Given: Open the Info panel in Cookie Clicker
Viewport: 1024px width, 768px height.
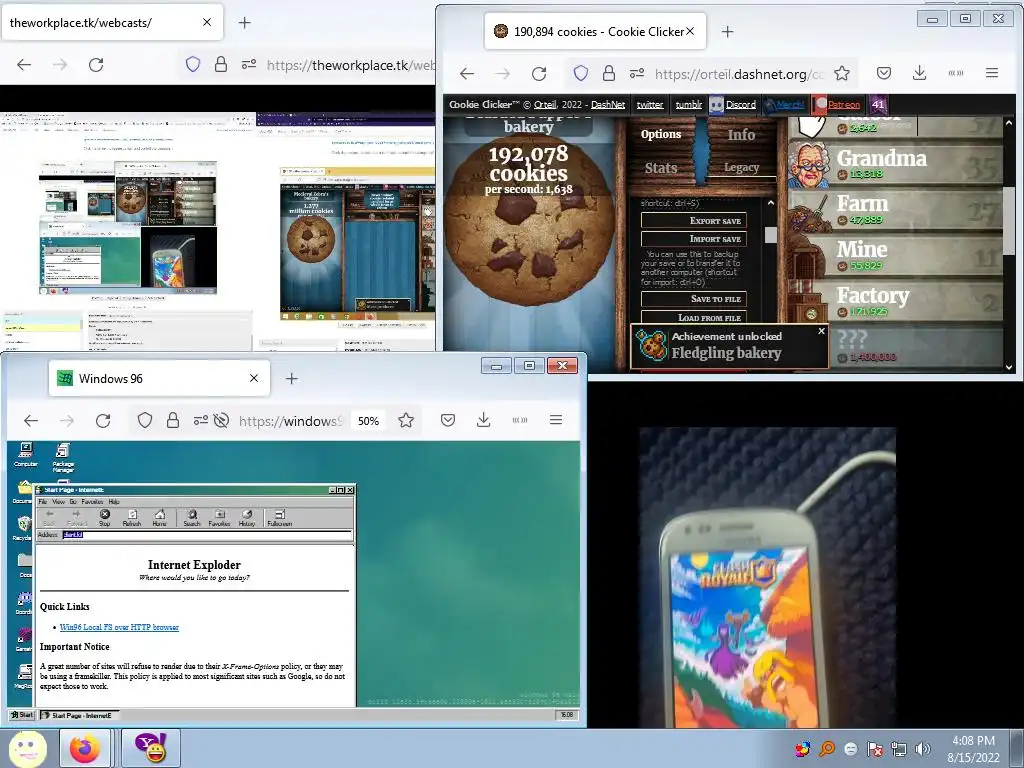Looking at the screenshot, I should (x=741, y=134).
